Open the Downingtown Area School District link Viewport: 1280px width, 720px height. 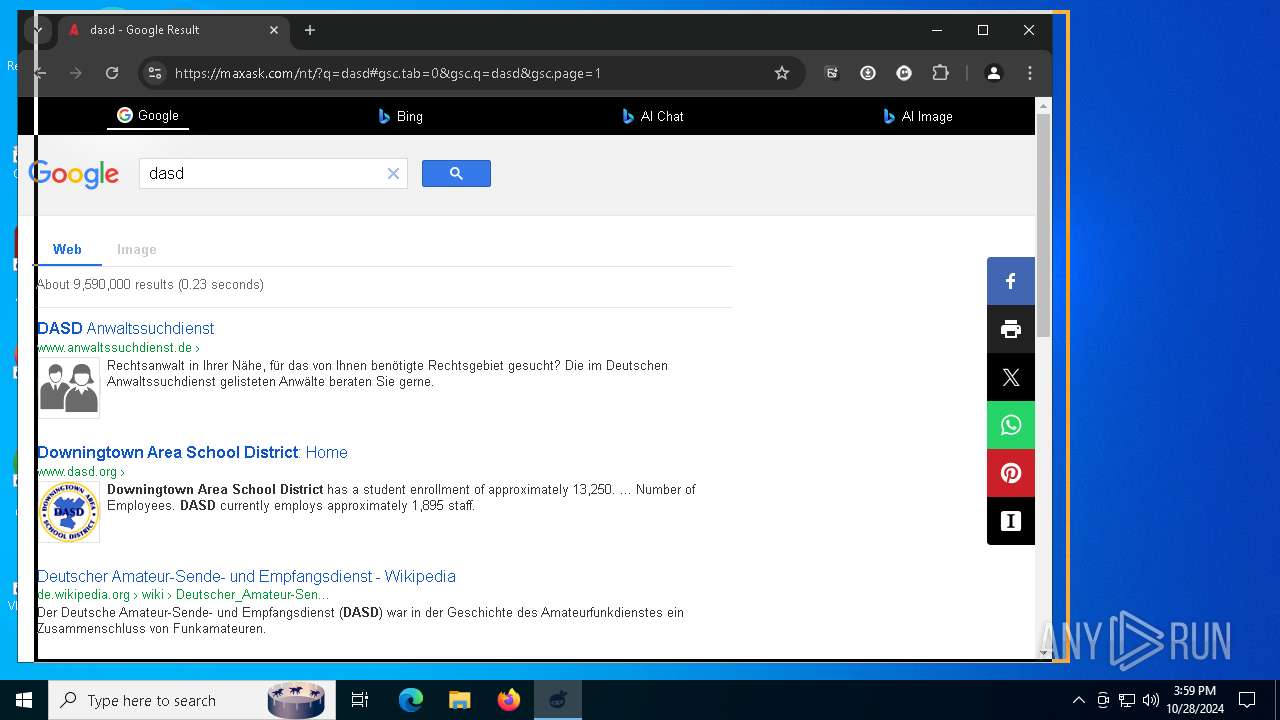point(192,452)
